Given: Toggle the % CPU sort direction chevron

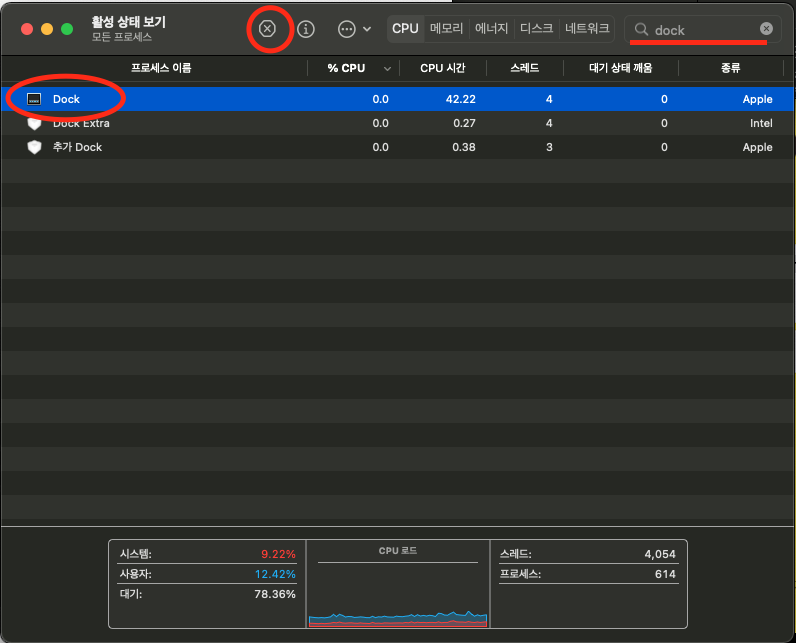Looking at the screenshot, I should pyautogui.click(x=387, y=69).
